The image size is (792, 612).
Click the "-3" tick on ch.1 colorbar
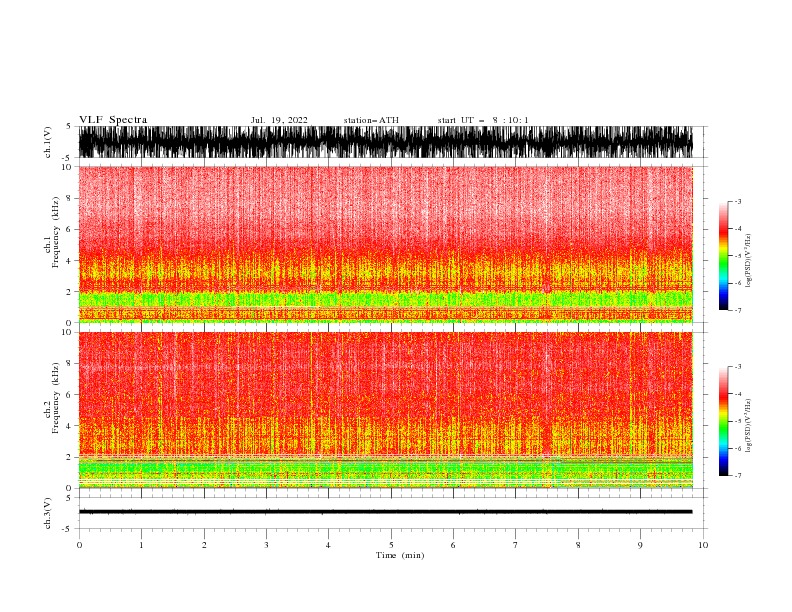pyautogui.click(x=737, y=201)
